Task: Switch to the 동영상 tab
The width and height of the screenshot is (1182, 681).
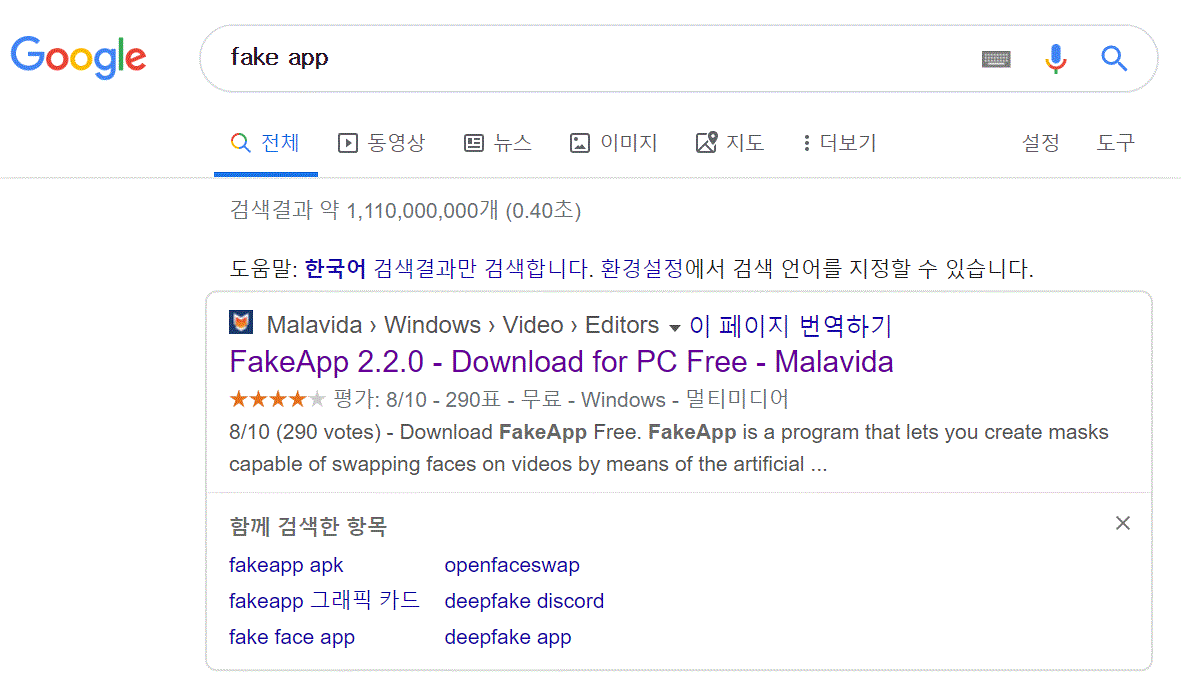Action: click(x=381, y=143)
